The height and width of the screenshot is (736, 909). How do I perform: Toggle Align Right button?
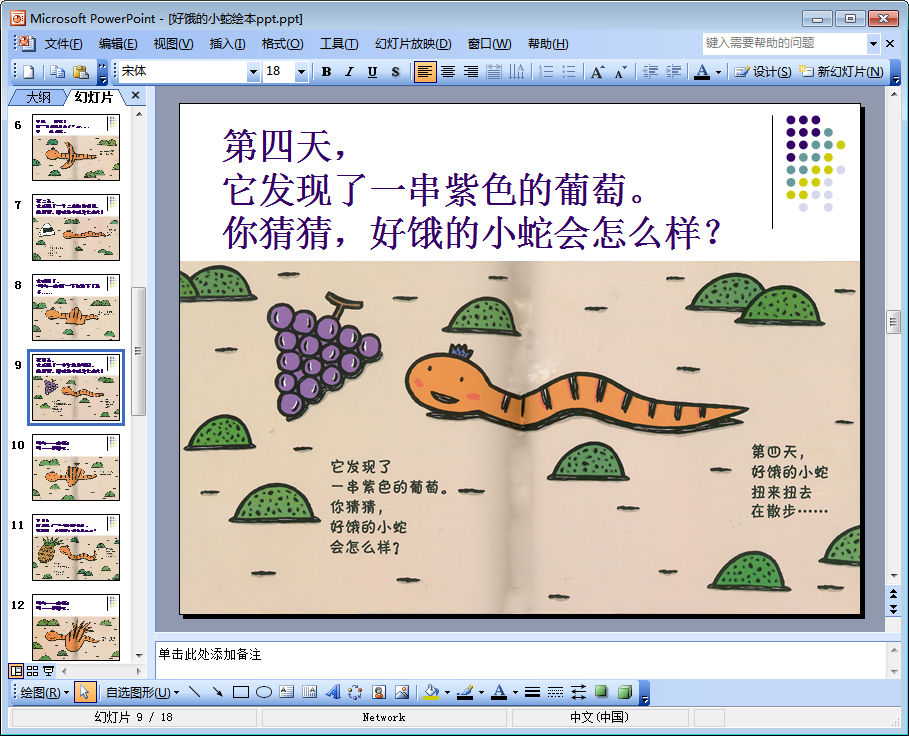(x=471, y=72)
